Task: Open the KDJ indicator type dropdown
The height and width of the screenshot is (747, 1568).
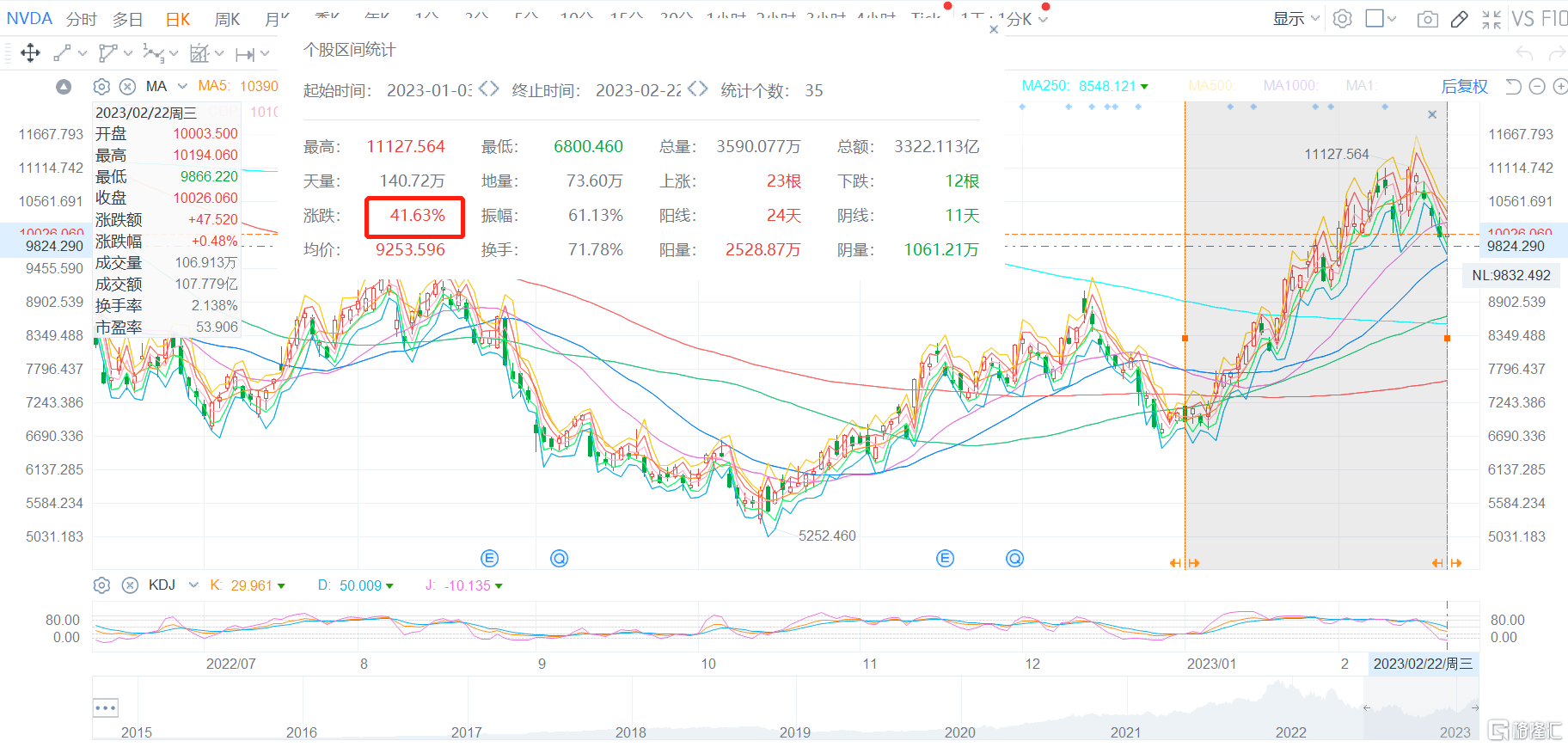Action: pos(193,585)
